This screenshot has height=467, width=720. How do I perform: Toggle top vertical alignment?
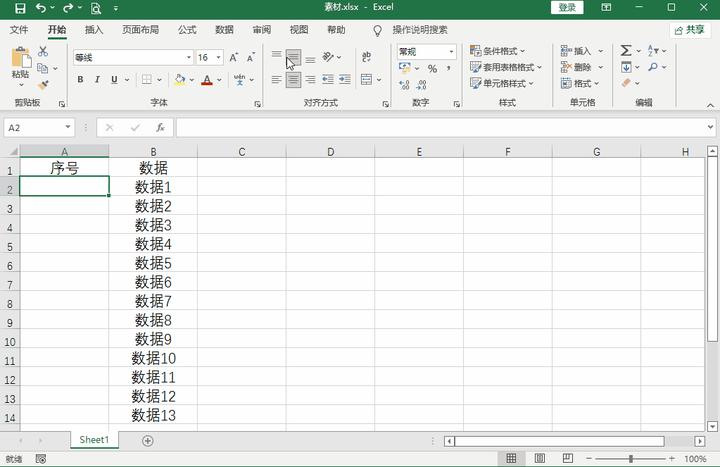tap(276, 57)
